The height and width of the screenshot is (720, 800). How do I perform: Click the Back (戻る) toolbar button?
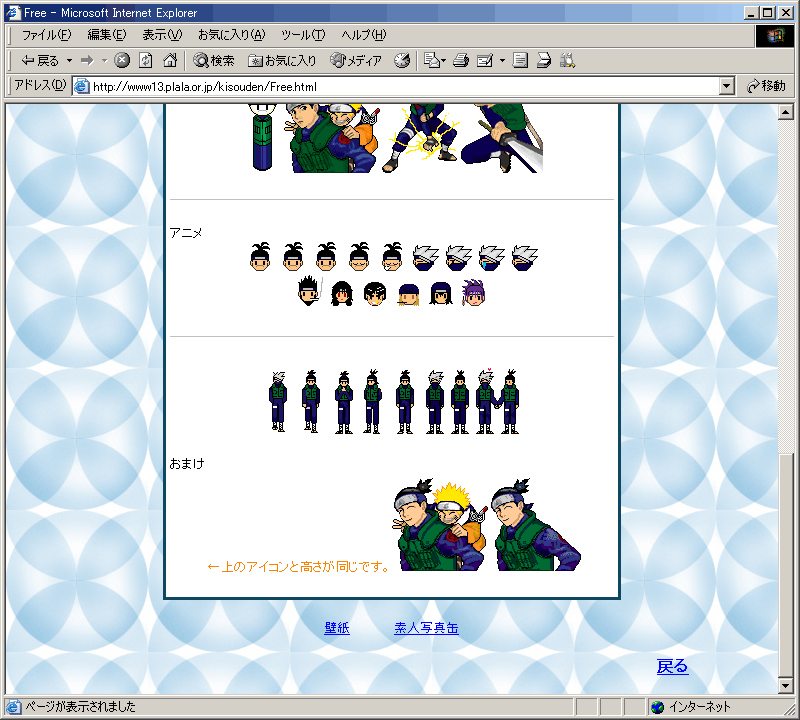40,61
